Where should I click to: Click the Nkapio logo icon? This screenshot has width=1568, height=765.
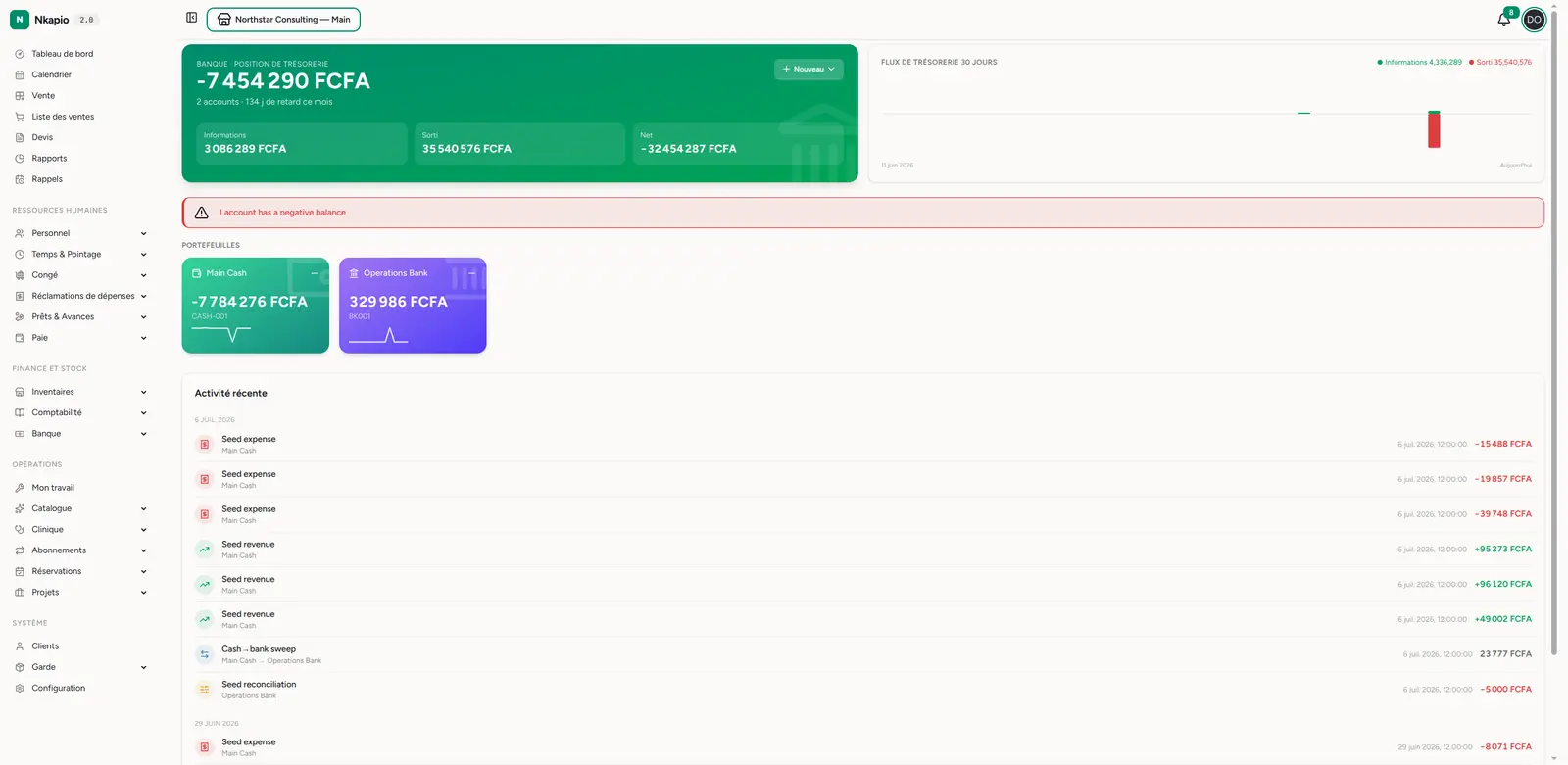(20, 20)
